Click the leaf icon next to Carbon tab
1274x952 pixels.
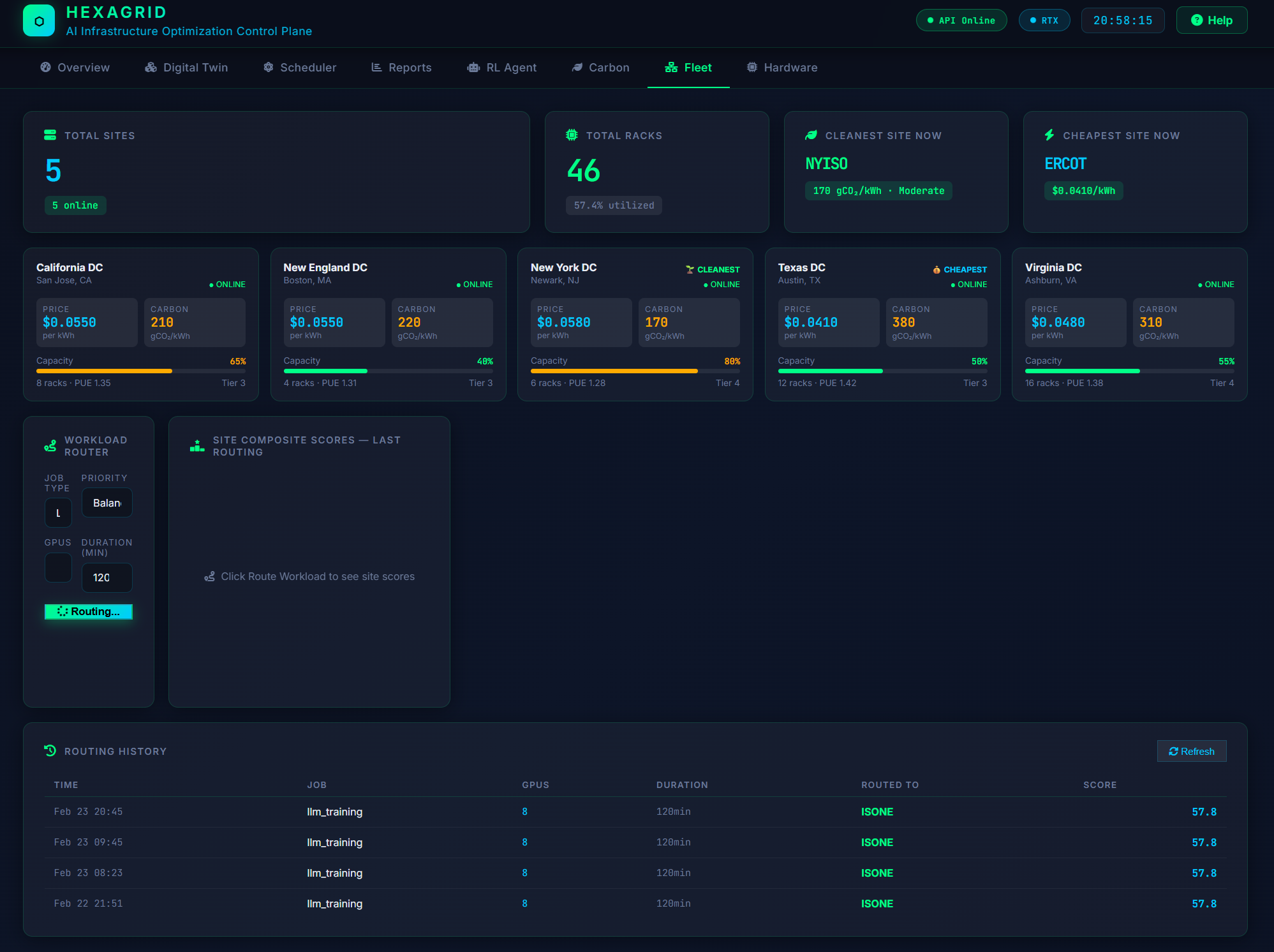[577, 67]
